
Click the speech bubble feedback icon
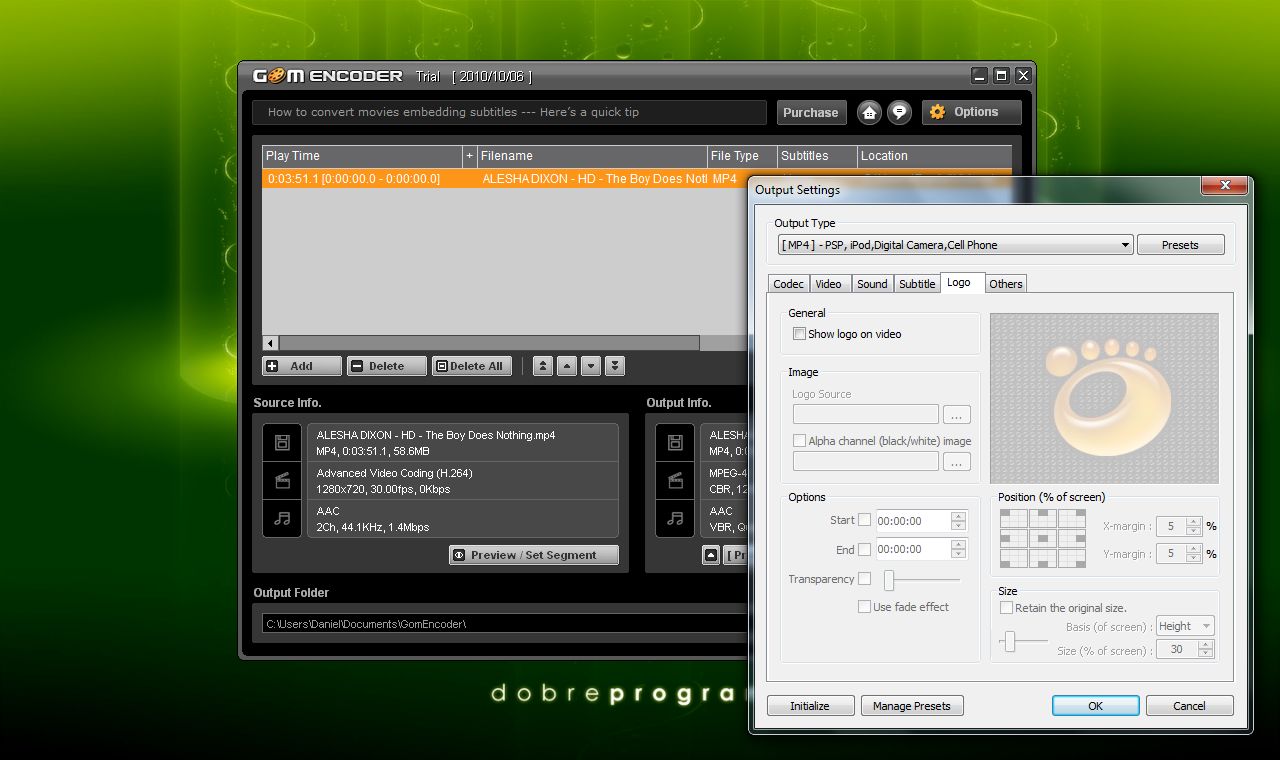[x=899, y=112]
